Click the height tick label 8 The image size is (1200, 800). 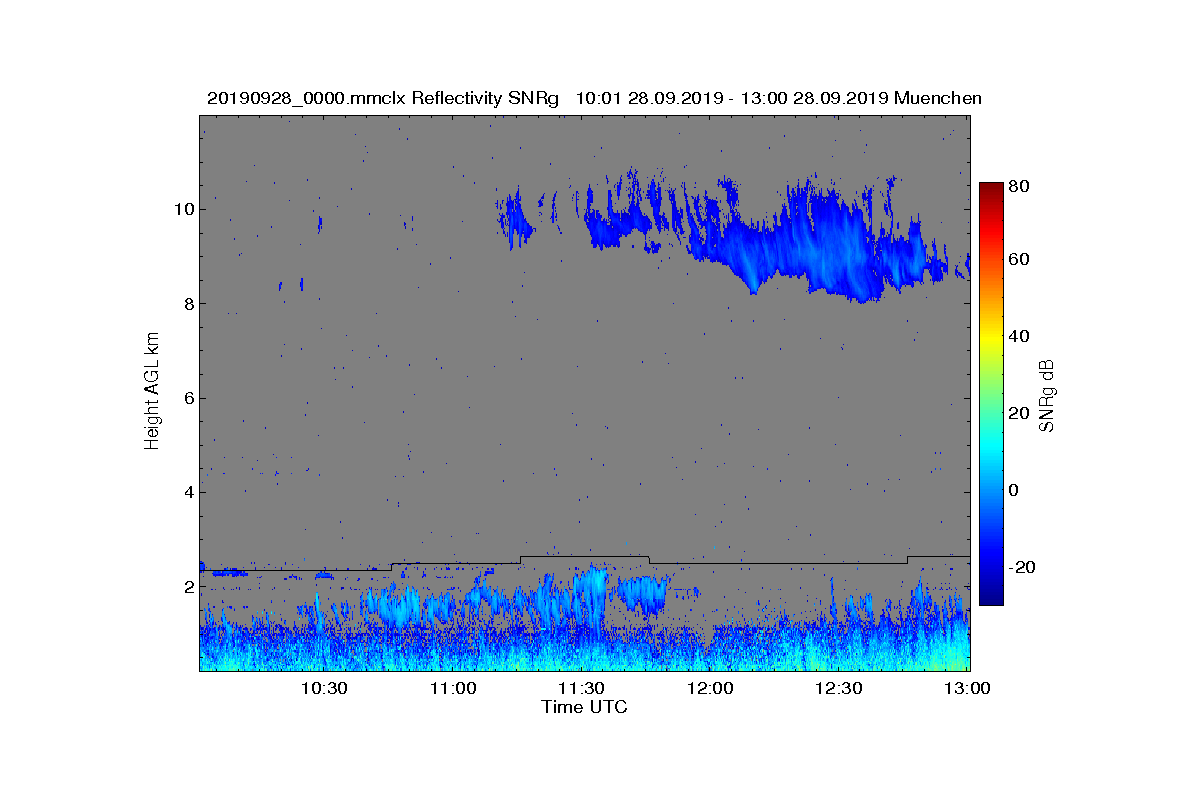point(188,304)
